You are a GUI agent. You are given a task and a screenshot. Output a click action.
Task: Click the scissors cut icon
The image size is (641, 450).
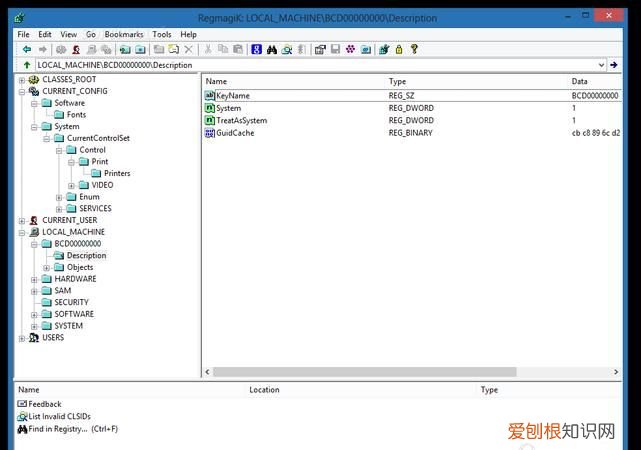208,49
